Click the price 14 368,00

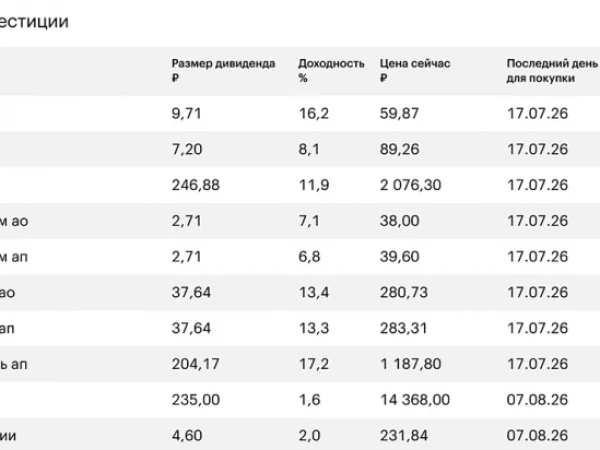[415, 399]
